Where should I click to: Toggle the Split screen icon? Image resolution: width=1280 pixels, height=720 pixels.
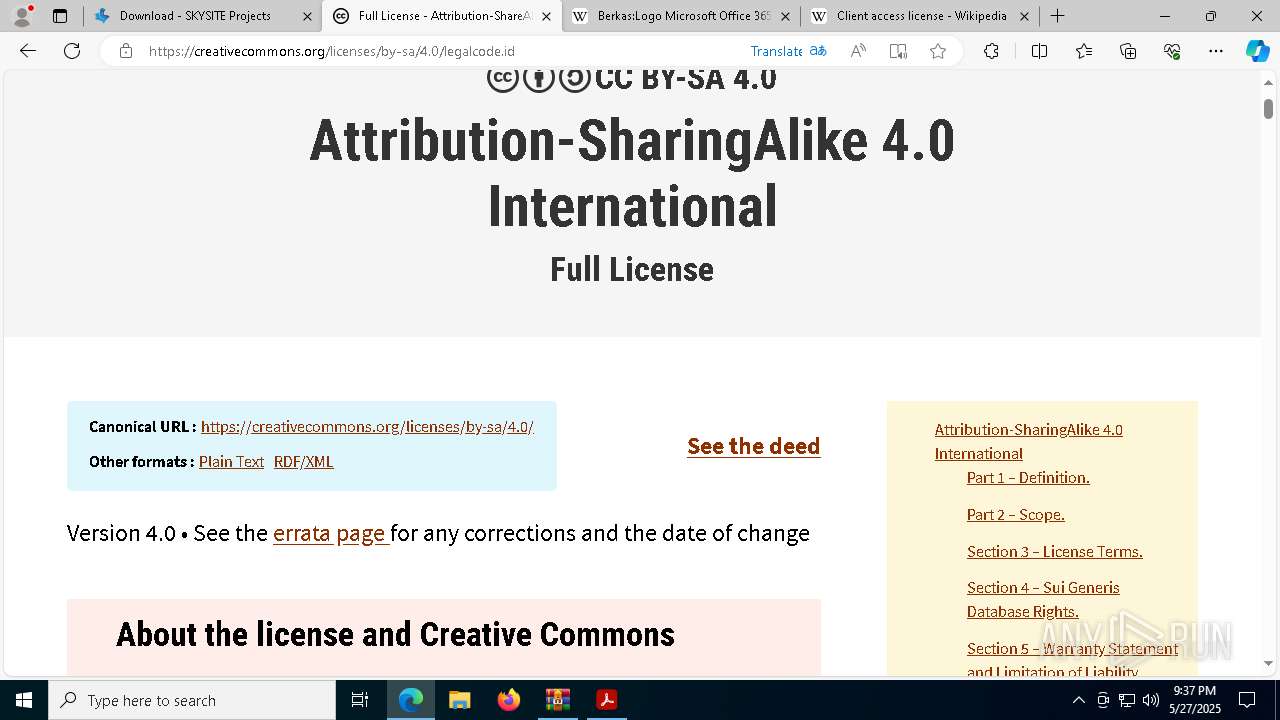coord(1039,51)
